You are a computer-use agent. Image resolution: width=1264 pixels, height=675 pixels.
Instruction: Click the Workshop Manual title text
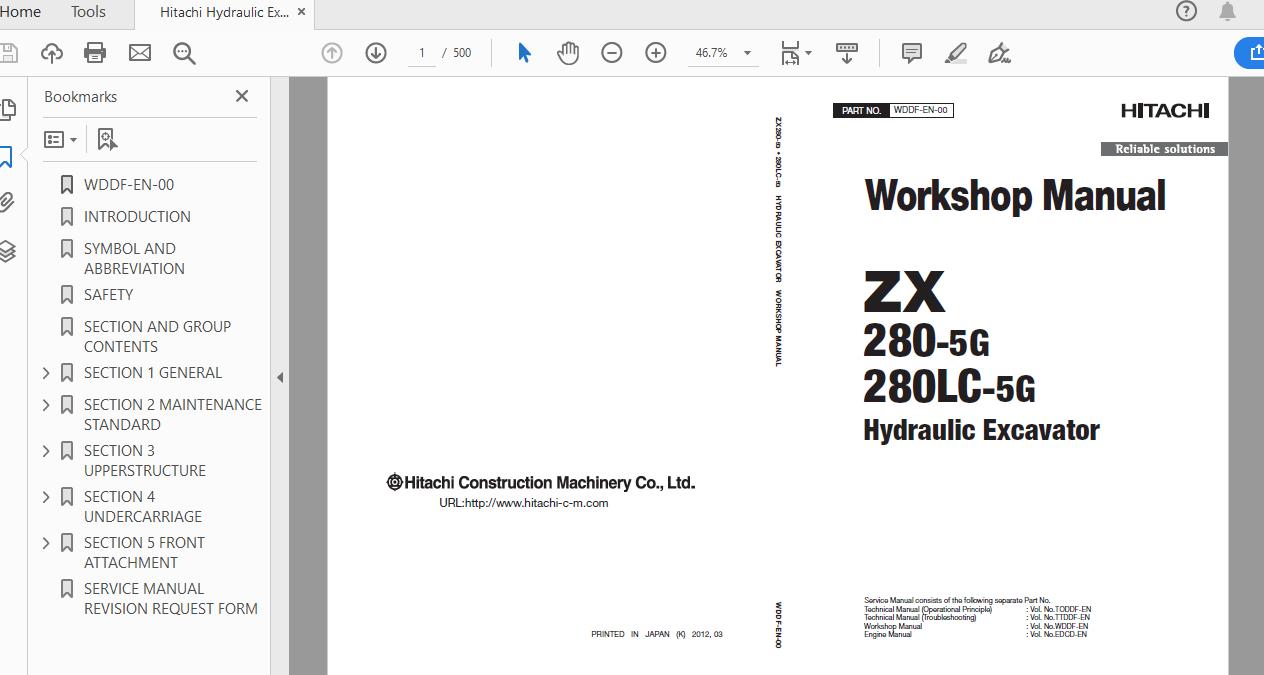coord(1015,195)
